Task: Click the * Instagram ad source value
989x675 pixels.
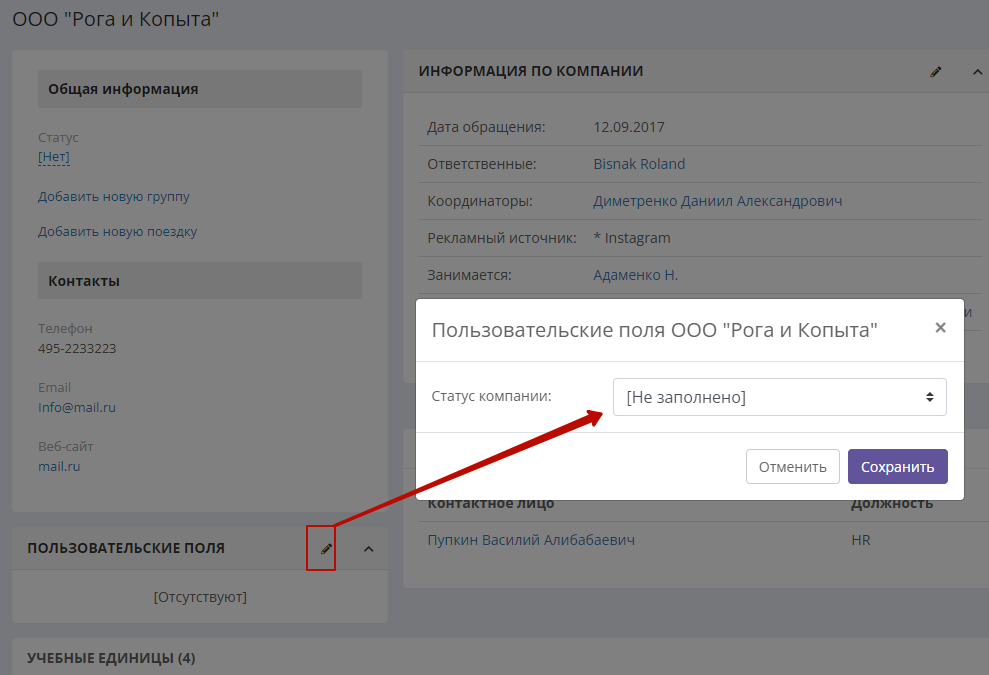Action: [x=632, y=238]
